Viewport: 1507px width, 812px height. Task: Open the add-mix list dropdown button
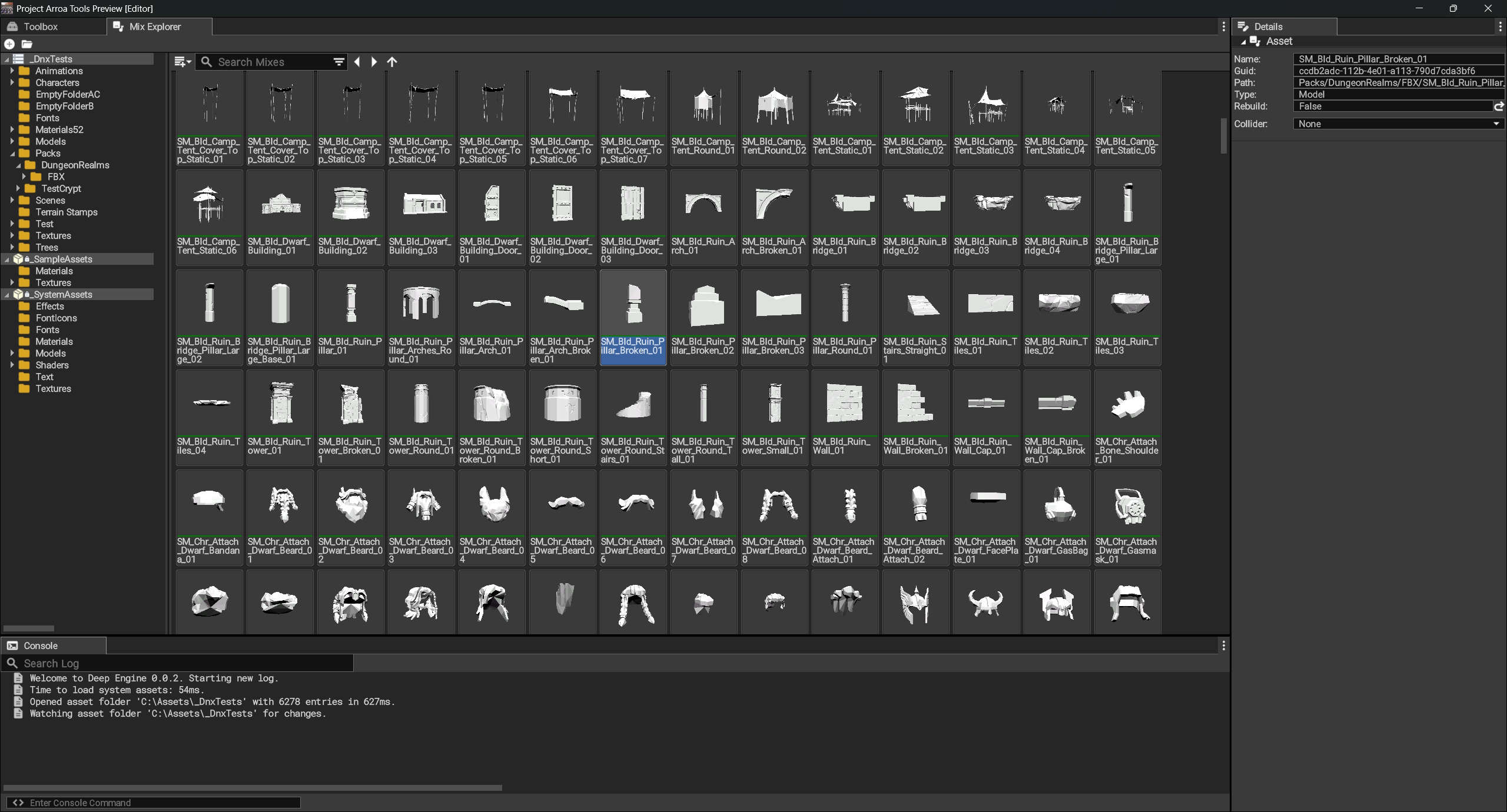click(x=182, y=62)
